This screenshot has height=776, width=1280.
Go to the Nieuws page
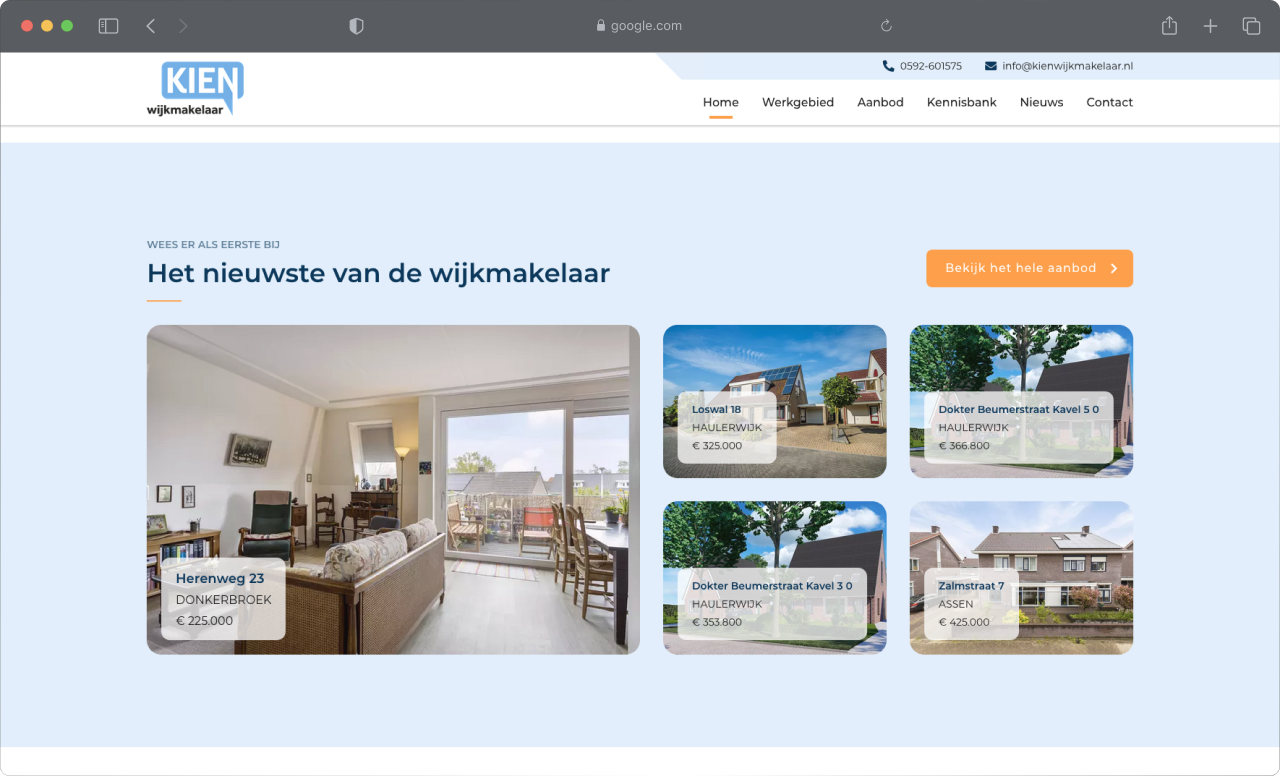(1041, 102)
